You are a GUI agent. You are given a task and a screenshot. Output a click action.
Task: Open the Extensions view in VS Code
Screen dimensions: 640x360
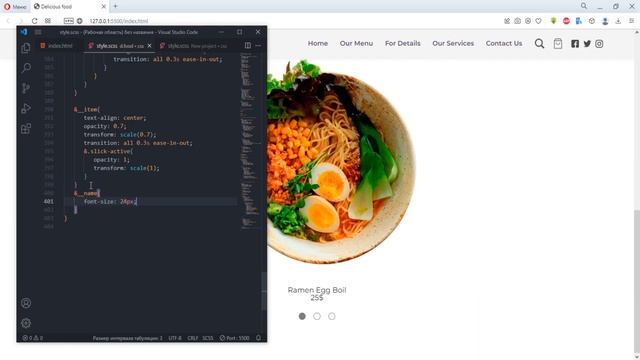pyautogui.click(x=26, y=129)
